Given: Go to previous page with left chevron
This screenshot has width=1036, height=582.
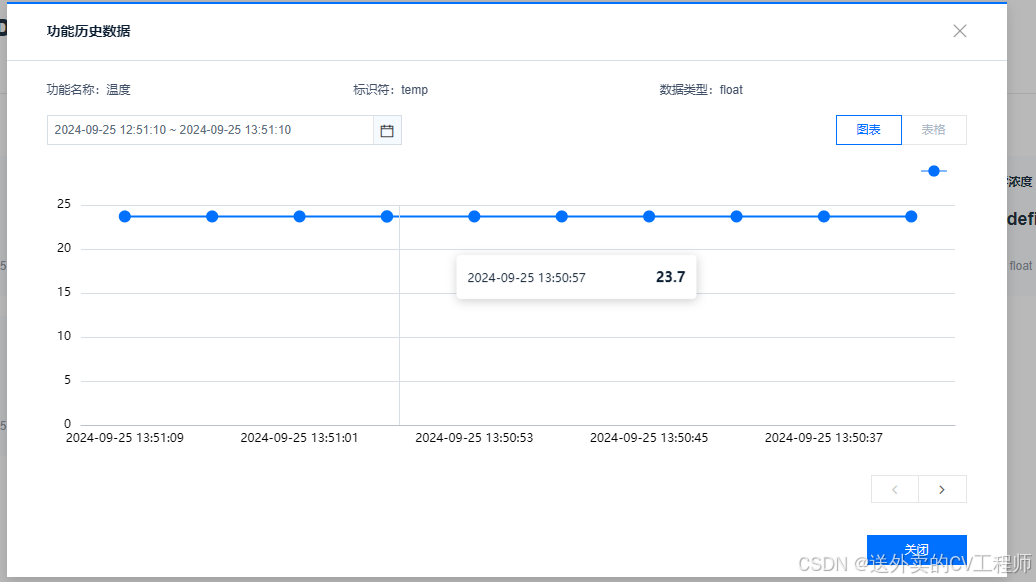Looking at the screenshot, I should pos(895,490).
